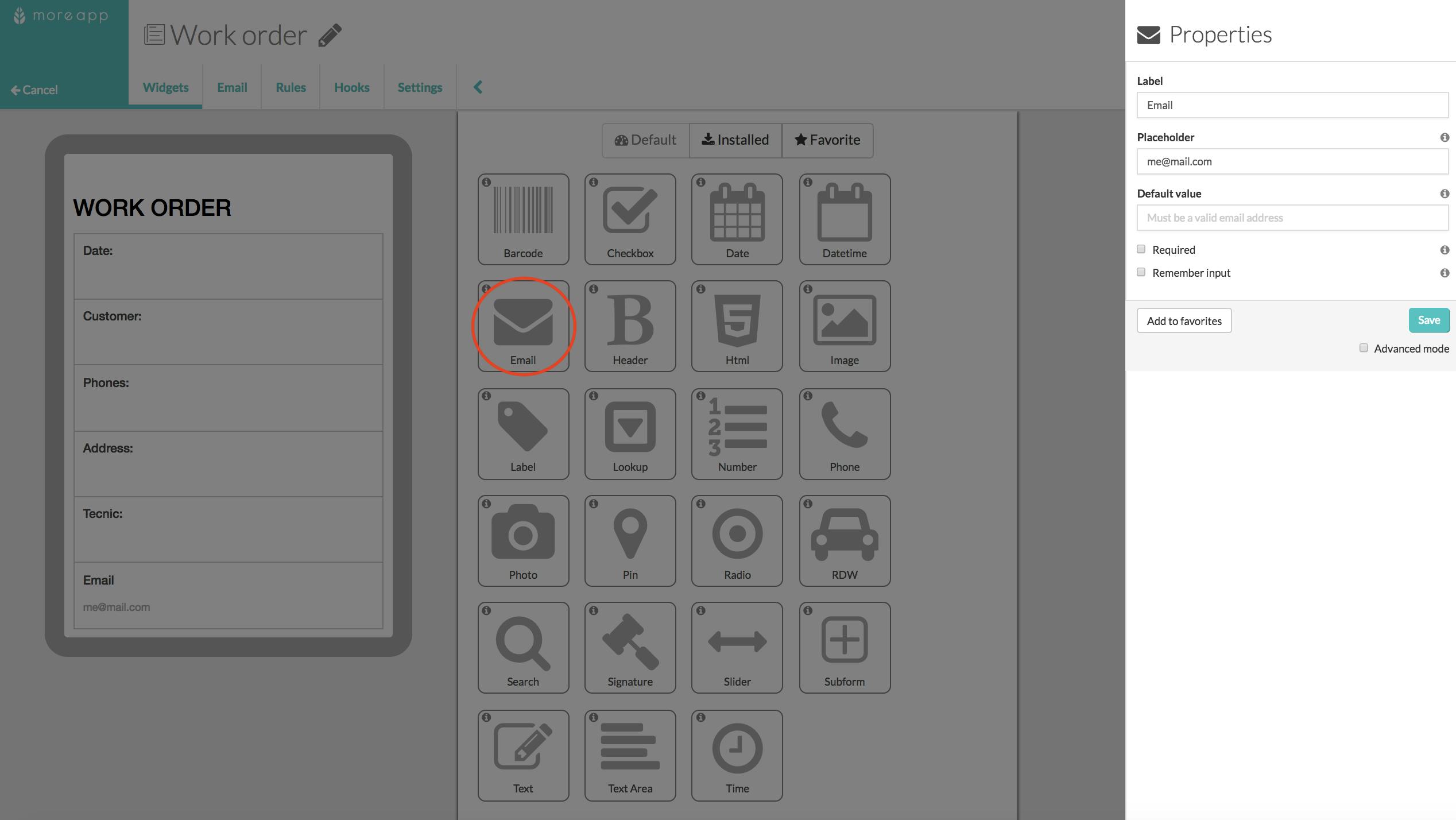The width and height of the screenshot is (1456, 820).
Task: Enable Advanced mode checkbox
Action: point(1364,347)
